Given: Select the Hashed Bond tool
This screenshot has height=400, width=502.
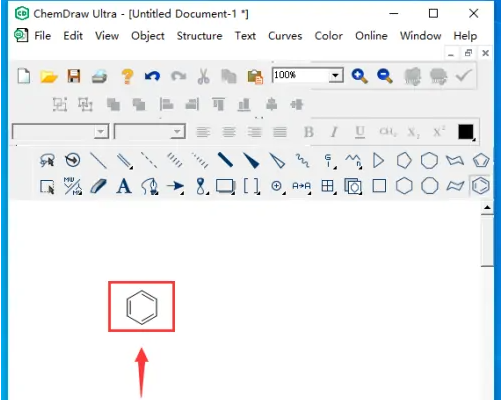Looking at the screenshot, I should pyautogui.click(x=175, y=160).
